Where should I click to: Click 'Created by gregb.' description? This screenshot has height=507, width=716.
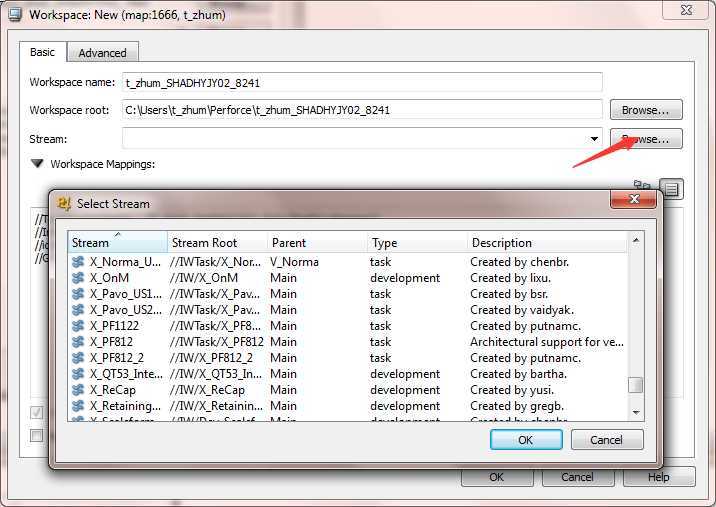(517, 406)
